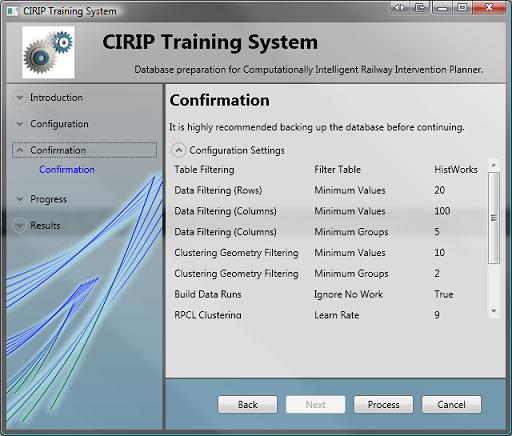Select the blue Confirmation sub-item
This screenshot has height=436, width=512.
click(x=67, y=170)
